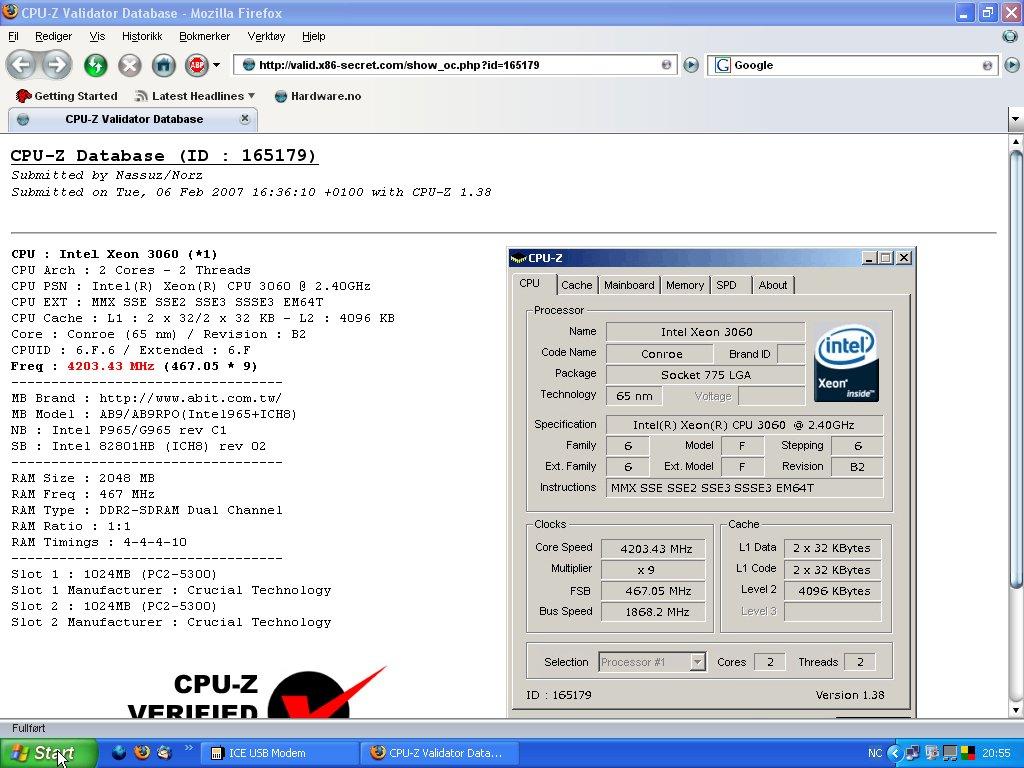Expand the Latest Headlines feed bookmark
The width and height of the screenshot is (1024, 768).
[195, 96]
